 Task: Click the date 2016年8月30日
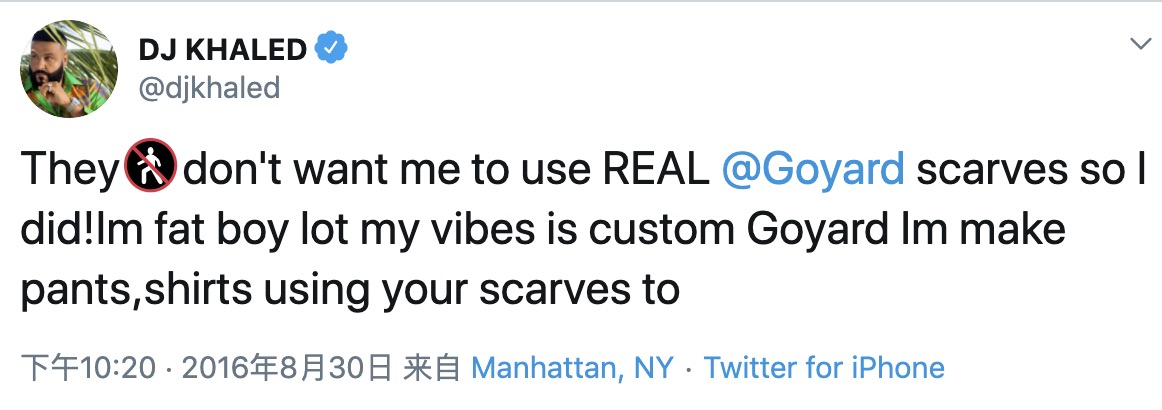pyautogui.click(x=285, y=368)
